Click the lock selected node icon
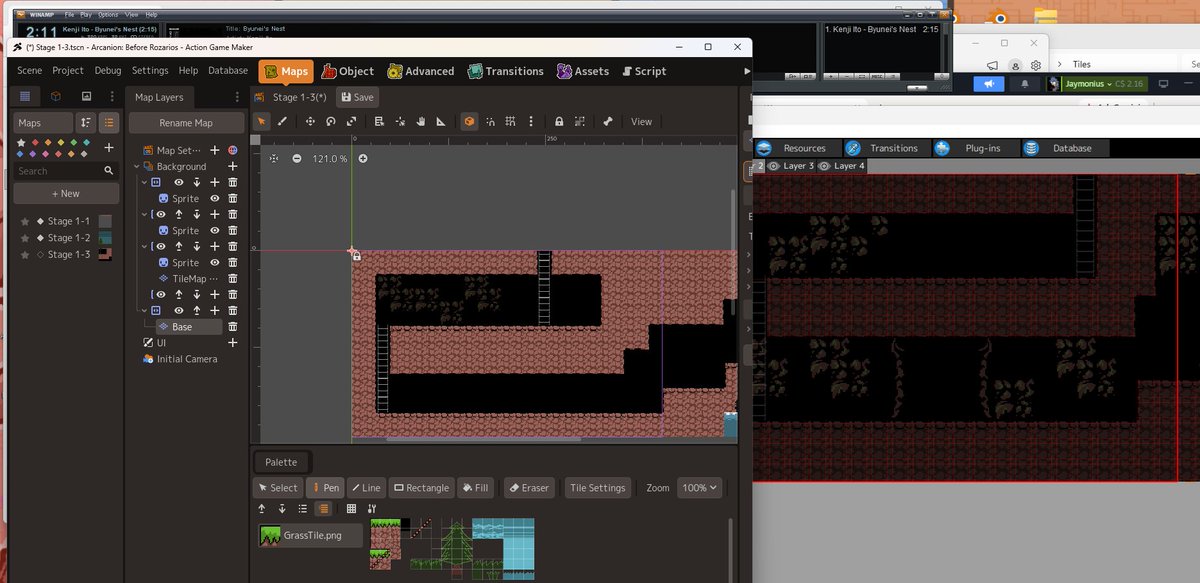1200x583 pixels. tap(559, 121)
